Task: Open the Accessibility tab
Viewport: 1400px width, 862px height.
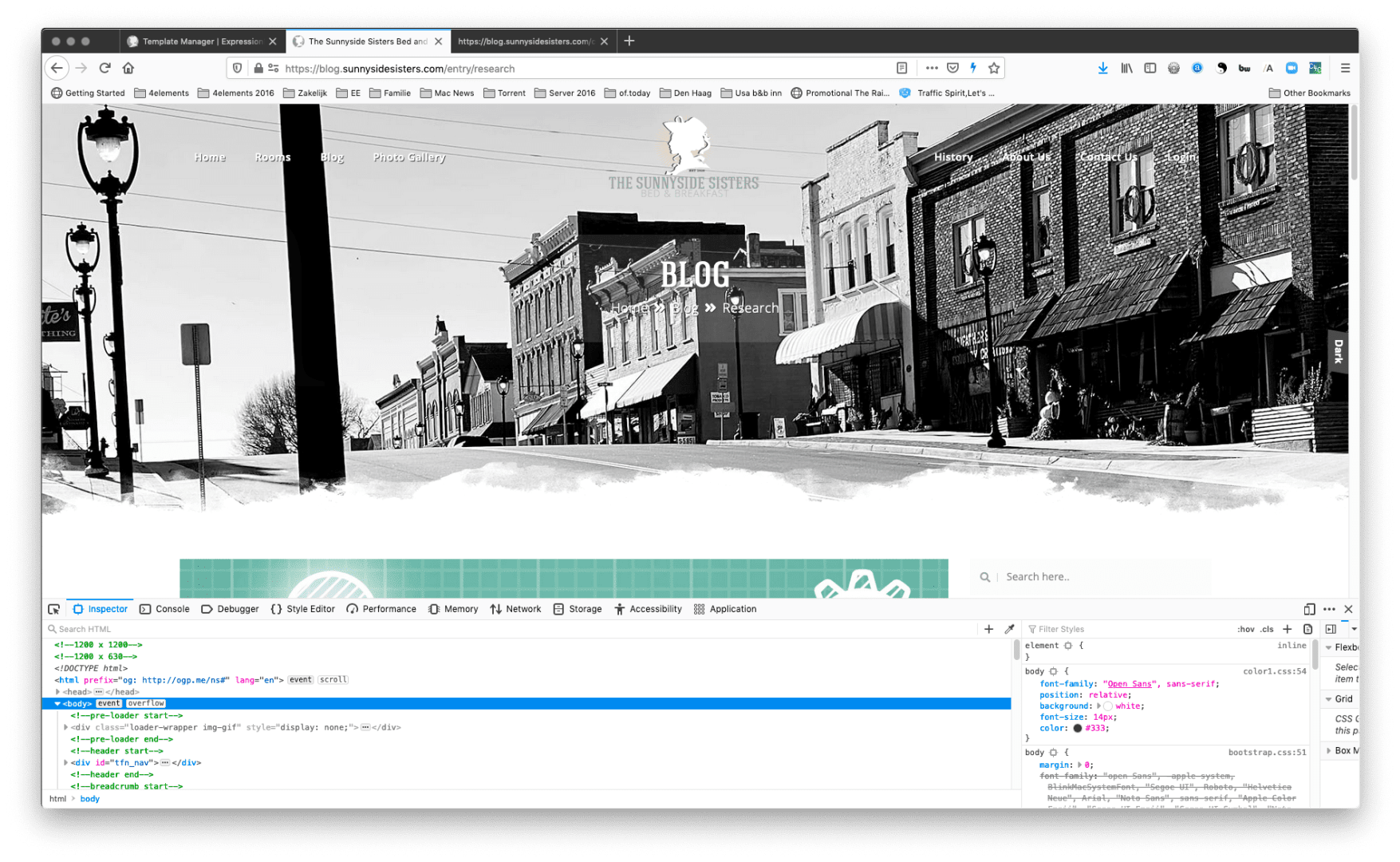Action: [648, 609]
